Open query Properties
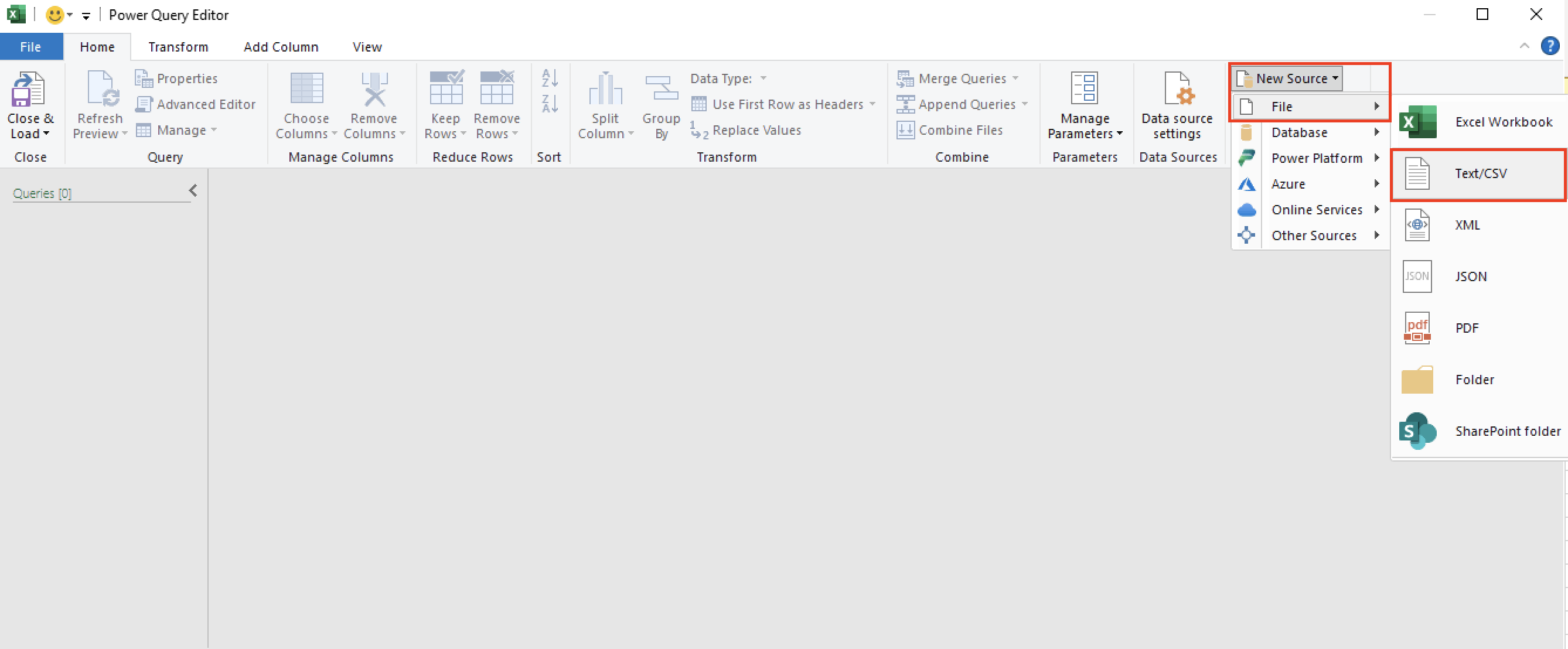Viewport: 1568px width, 649px height. tap(176, 78)
